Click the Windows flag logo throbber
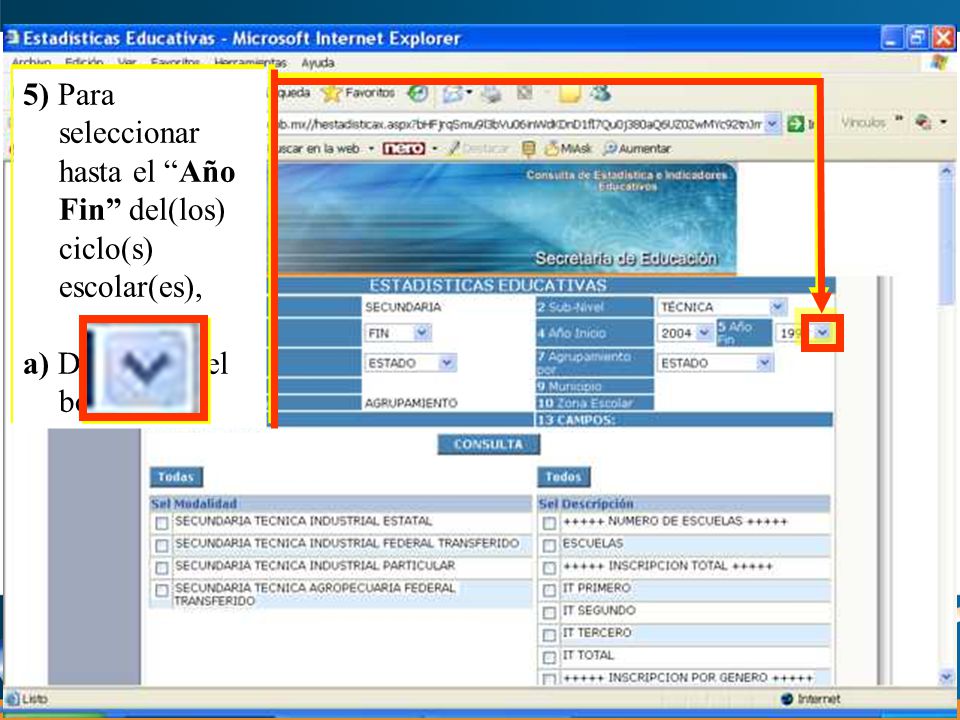The height and width of the screenshot is (720, 960). coord(939,62)
